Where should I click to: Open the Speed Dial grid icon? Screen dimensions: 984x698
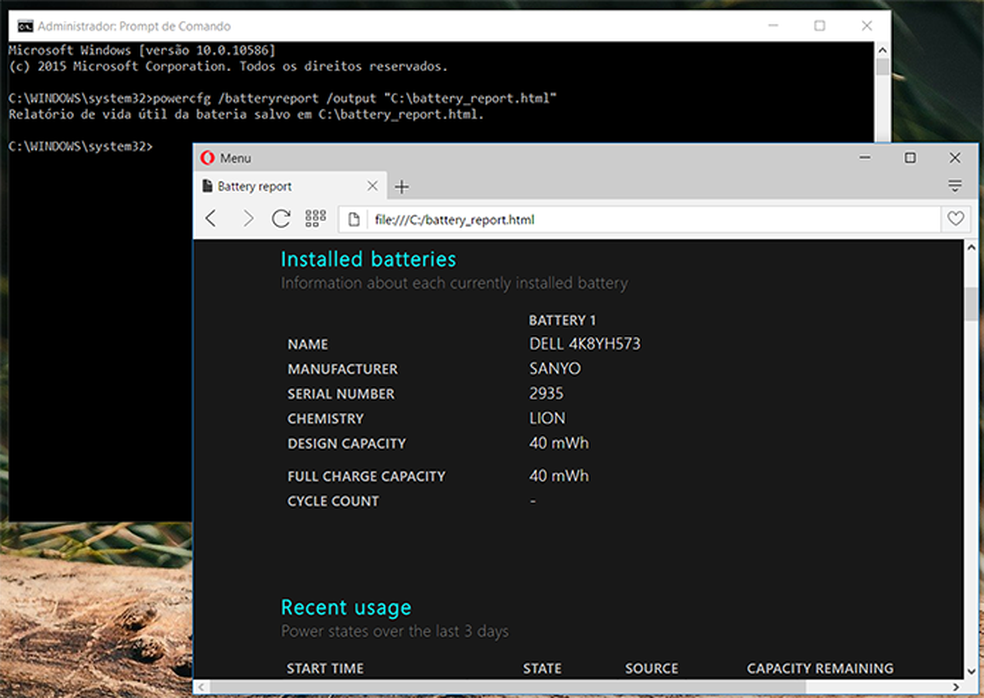[316, 219]
